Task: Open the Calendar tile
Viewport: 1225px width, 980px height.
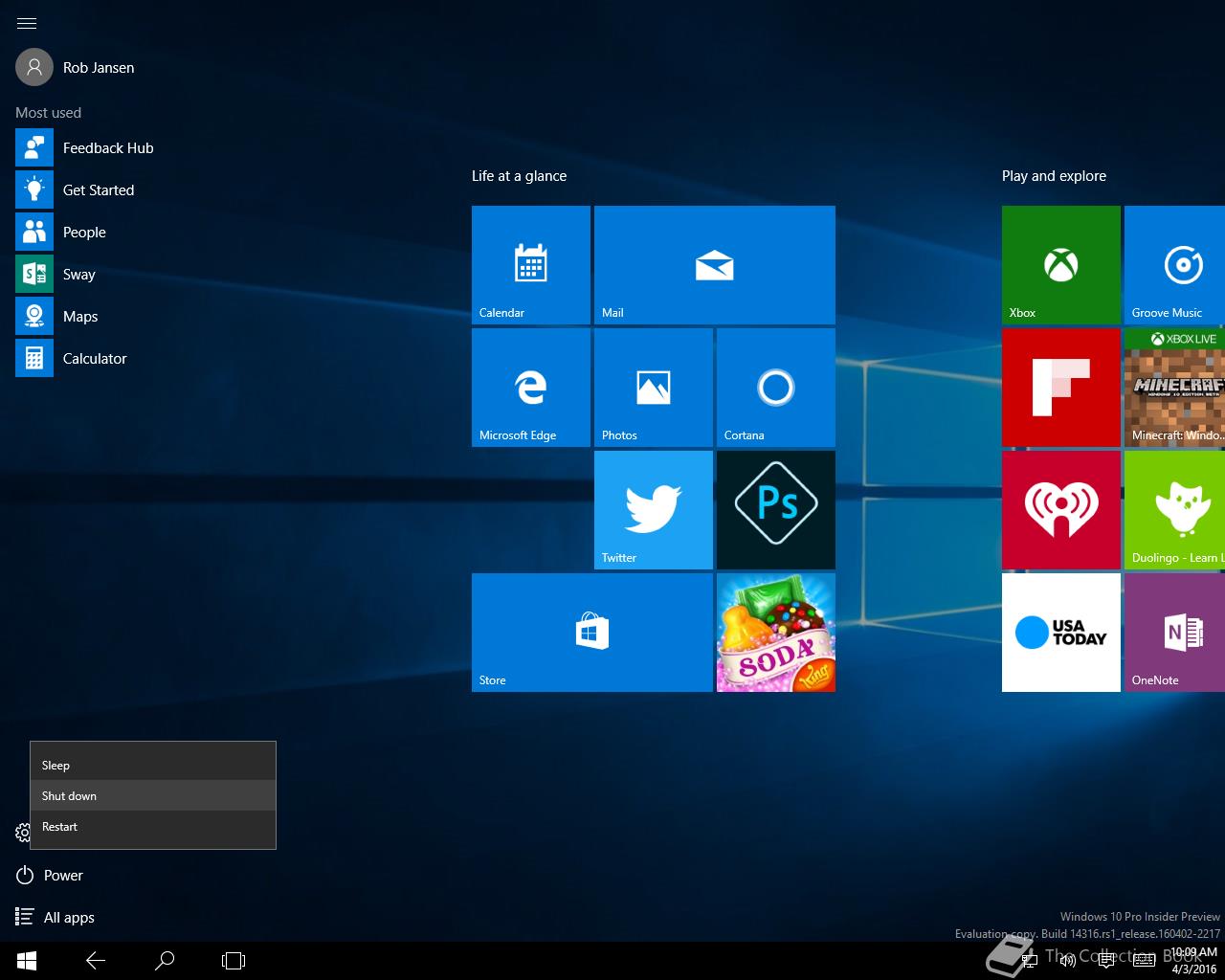Action: coord(531,265)
